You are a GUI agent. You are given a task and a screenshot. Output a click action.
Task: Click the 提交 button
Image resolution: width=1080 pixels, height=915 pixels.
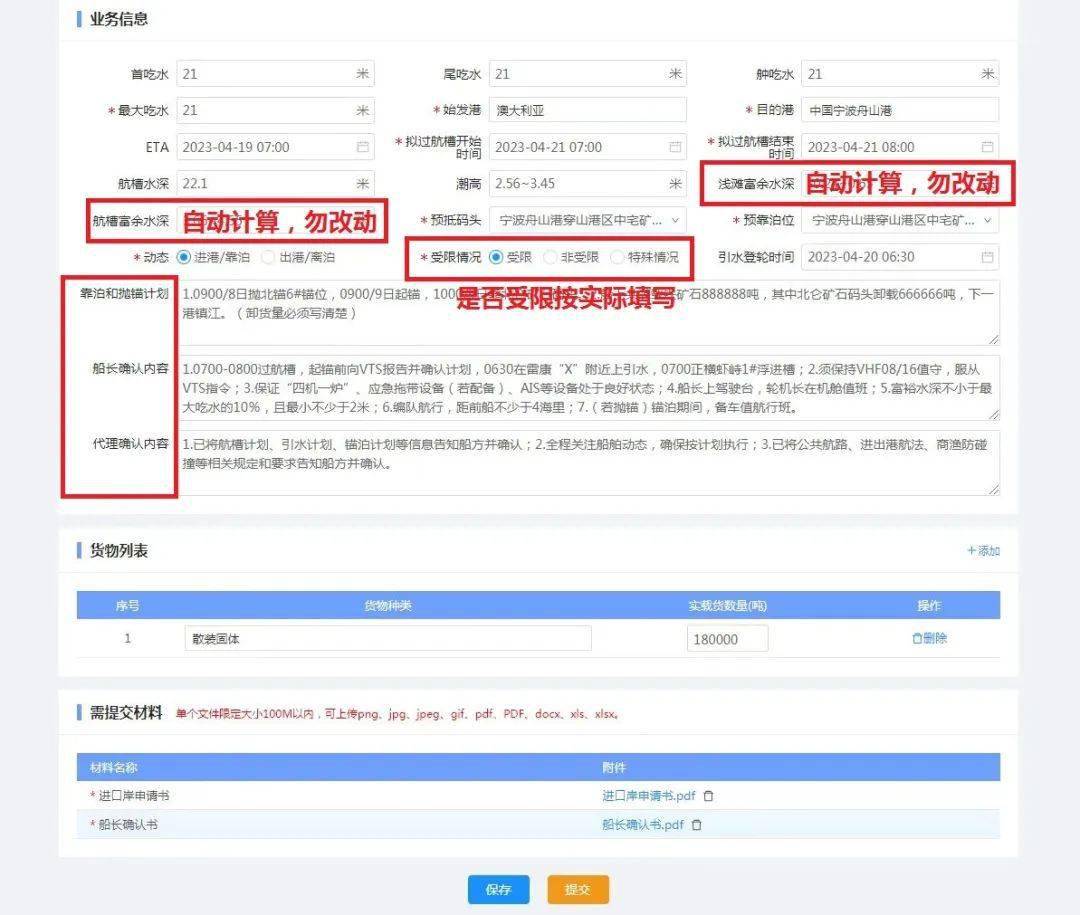(576, 888)
